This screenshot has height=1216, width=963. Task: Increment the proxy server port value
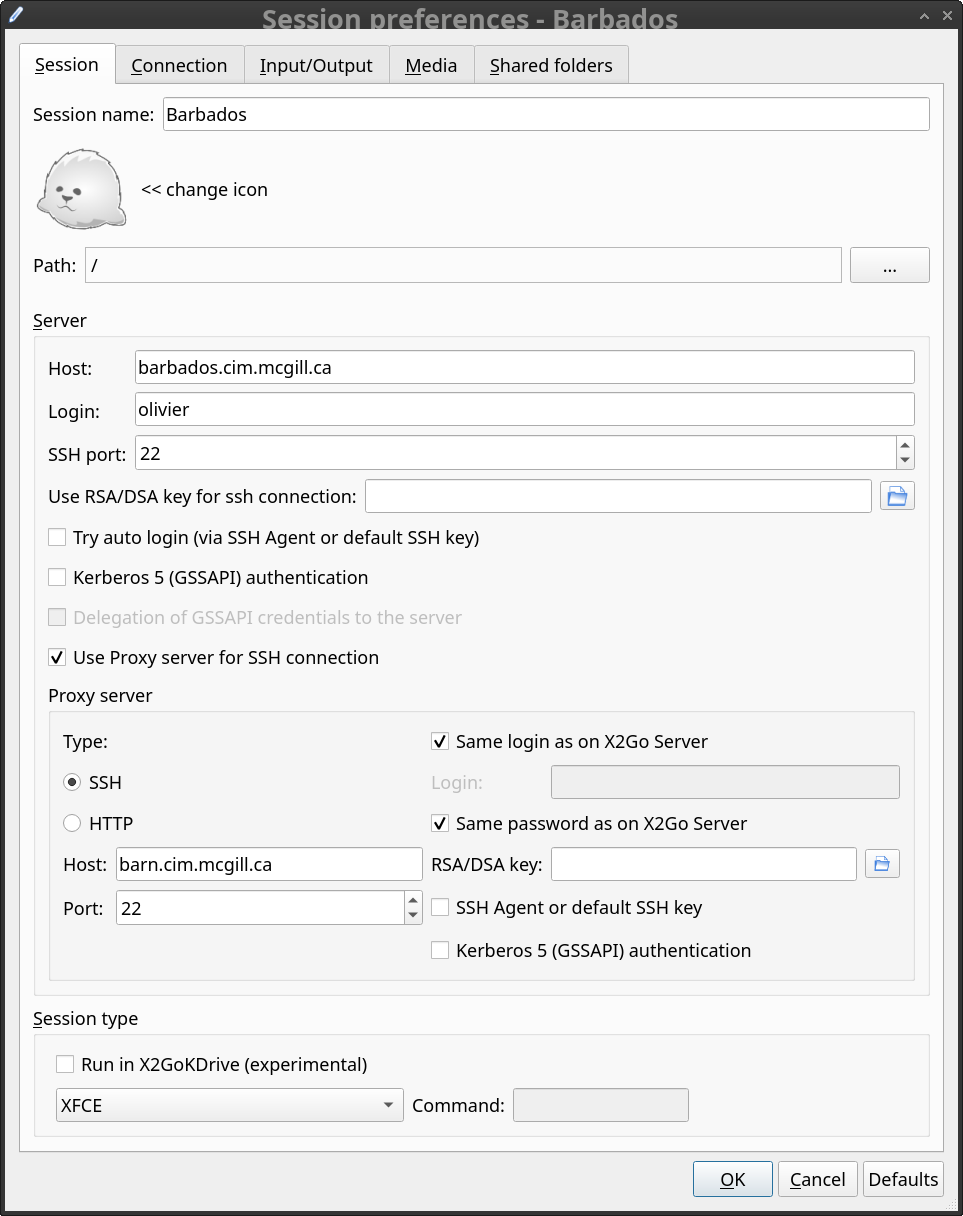tap(413, 900)
